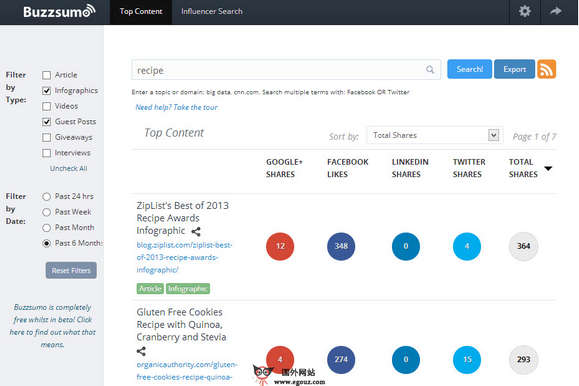This screenshot has height=386, width=579.
Task: Open settings with the gear icon
Action: coord(525,11)
